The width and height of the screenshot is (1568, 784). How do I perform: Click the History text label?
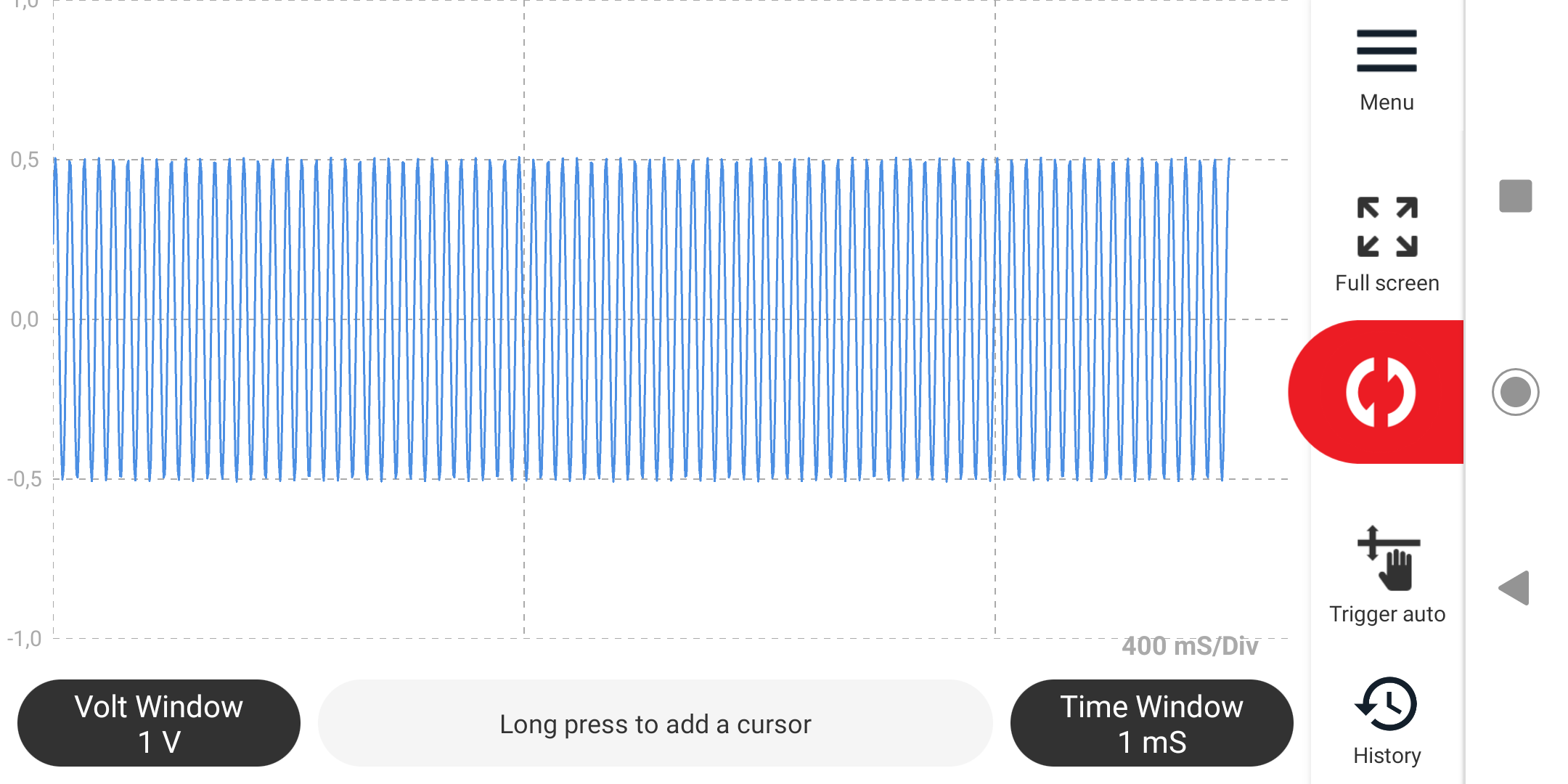1387,756
